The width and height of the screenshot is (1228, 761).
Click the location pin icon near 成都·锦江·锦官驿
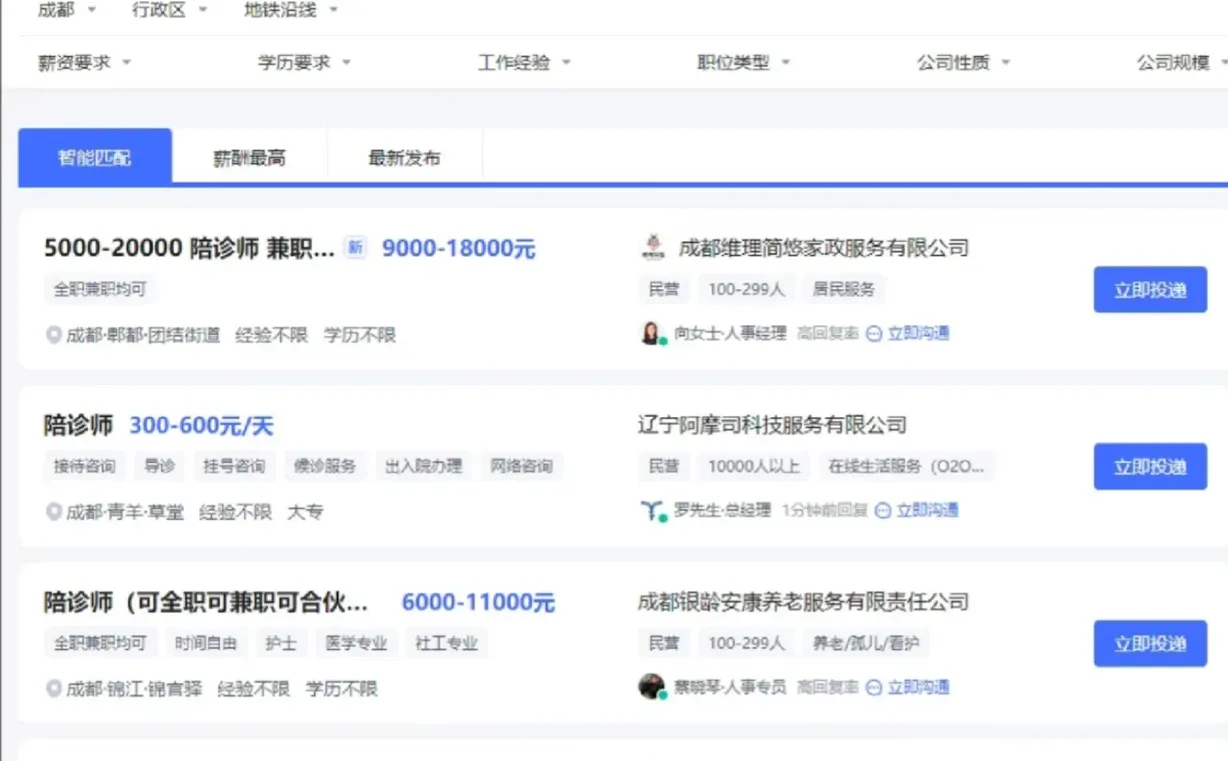(x=53, y=689)
